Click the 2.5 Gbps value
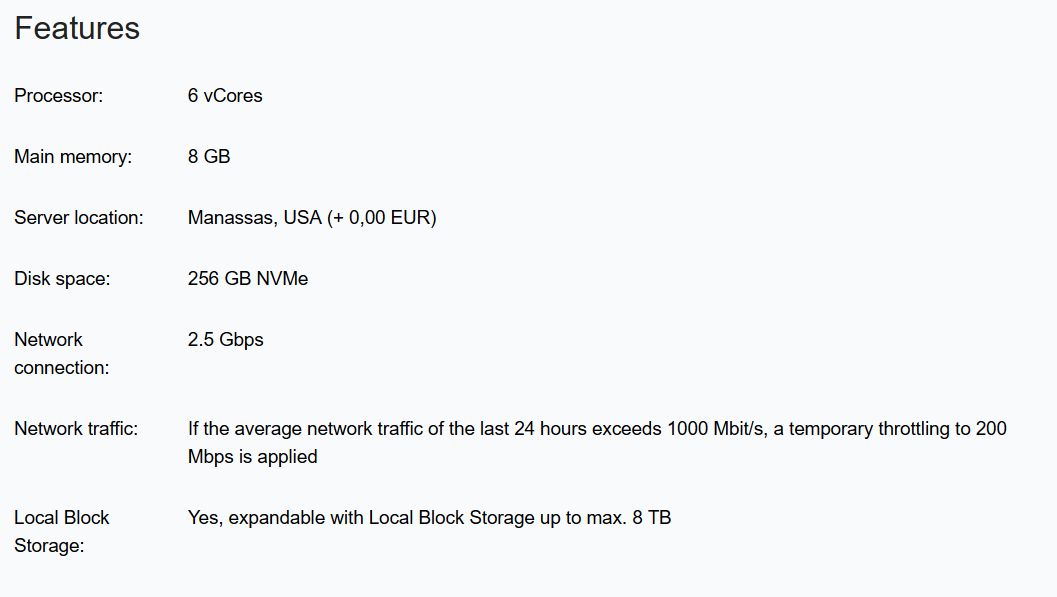This screenshot has height=597, width=1057. tap(226, 340)
